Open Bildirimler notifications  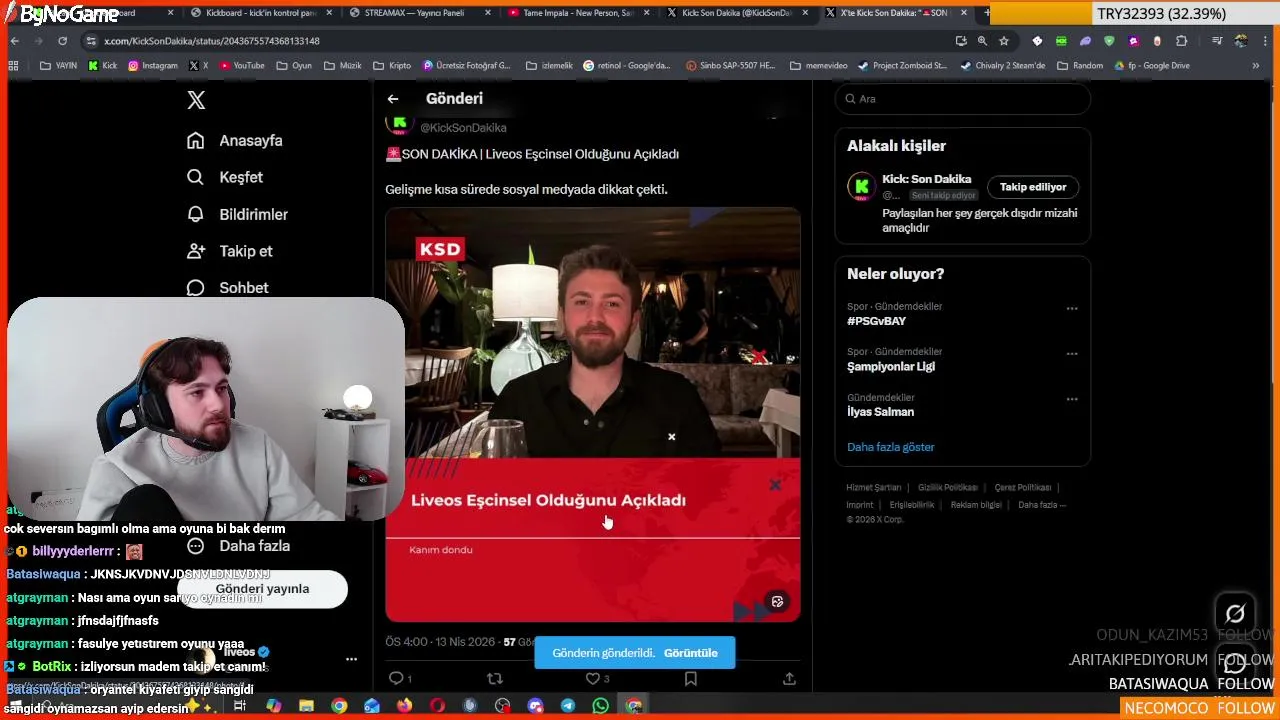tap(238, 214)
